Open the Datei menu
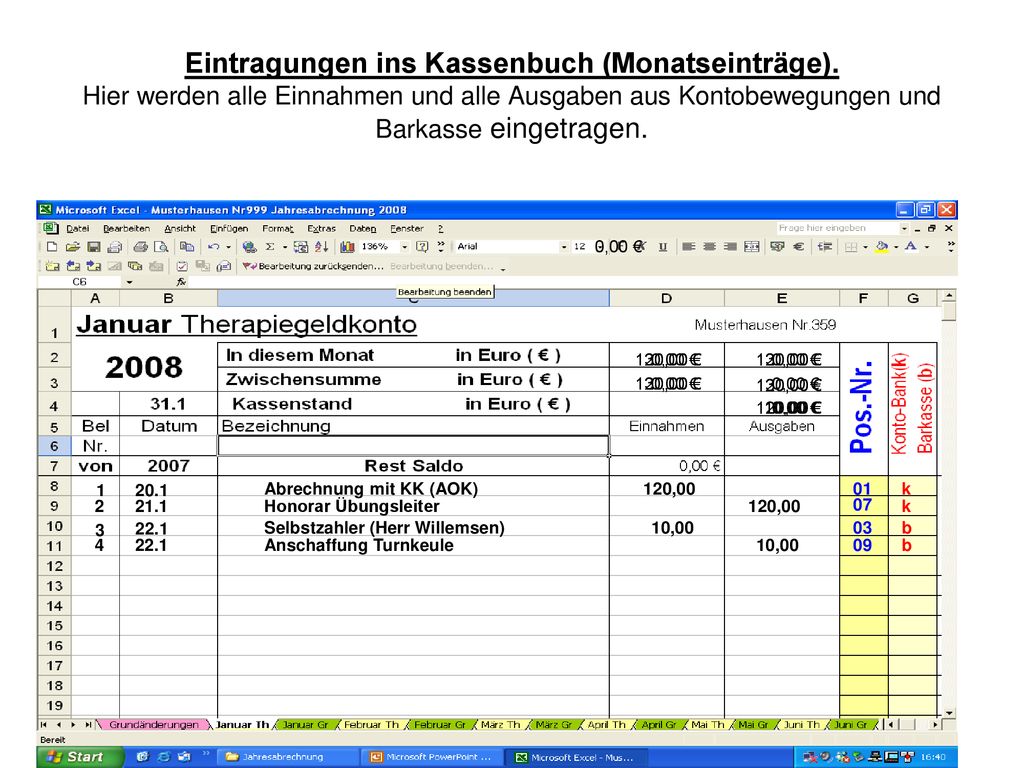The image size is (1024, 768). pos(78,229)
